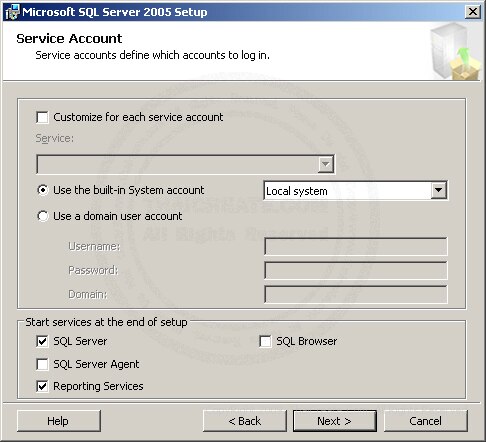Click the Help button
Image resolution: width=486 pixels, height=442 pixels.
pos(59,421)
